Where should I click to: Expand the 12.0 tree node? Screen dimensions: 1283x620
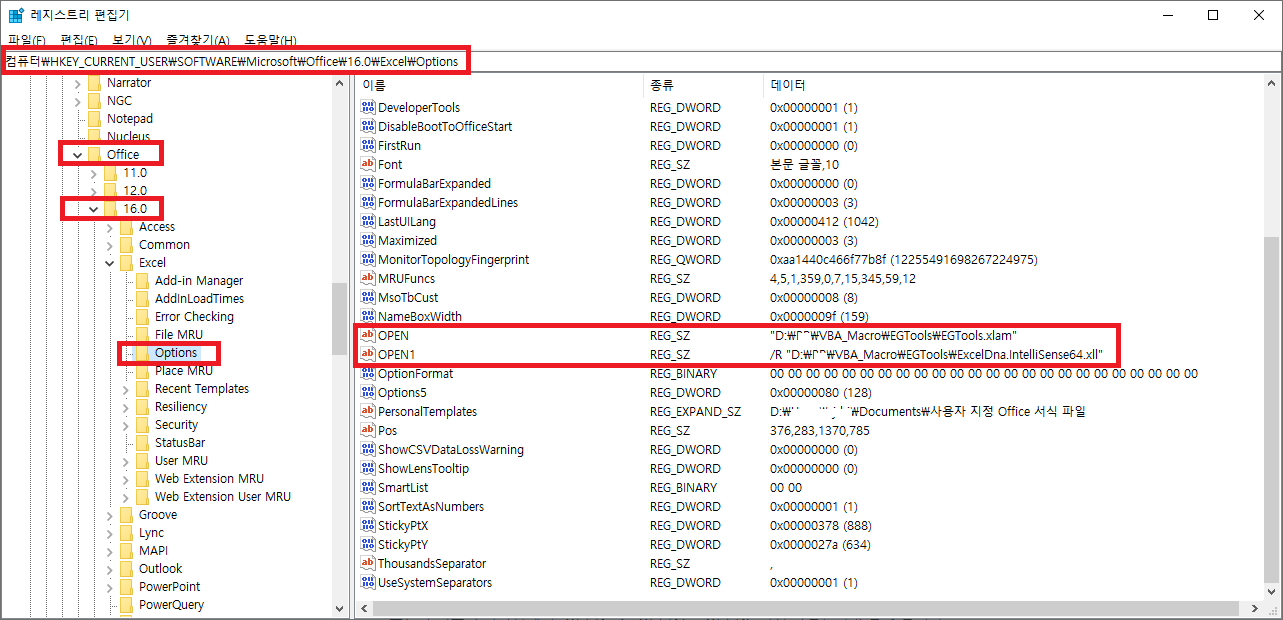[x=94, y=191]
